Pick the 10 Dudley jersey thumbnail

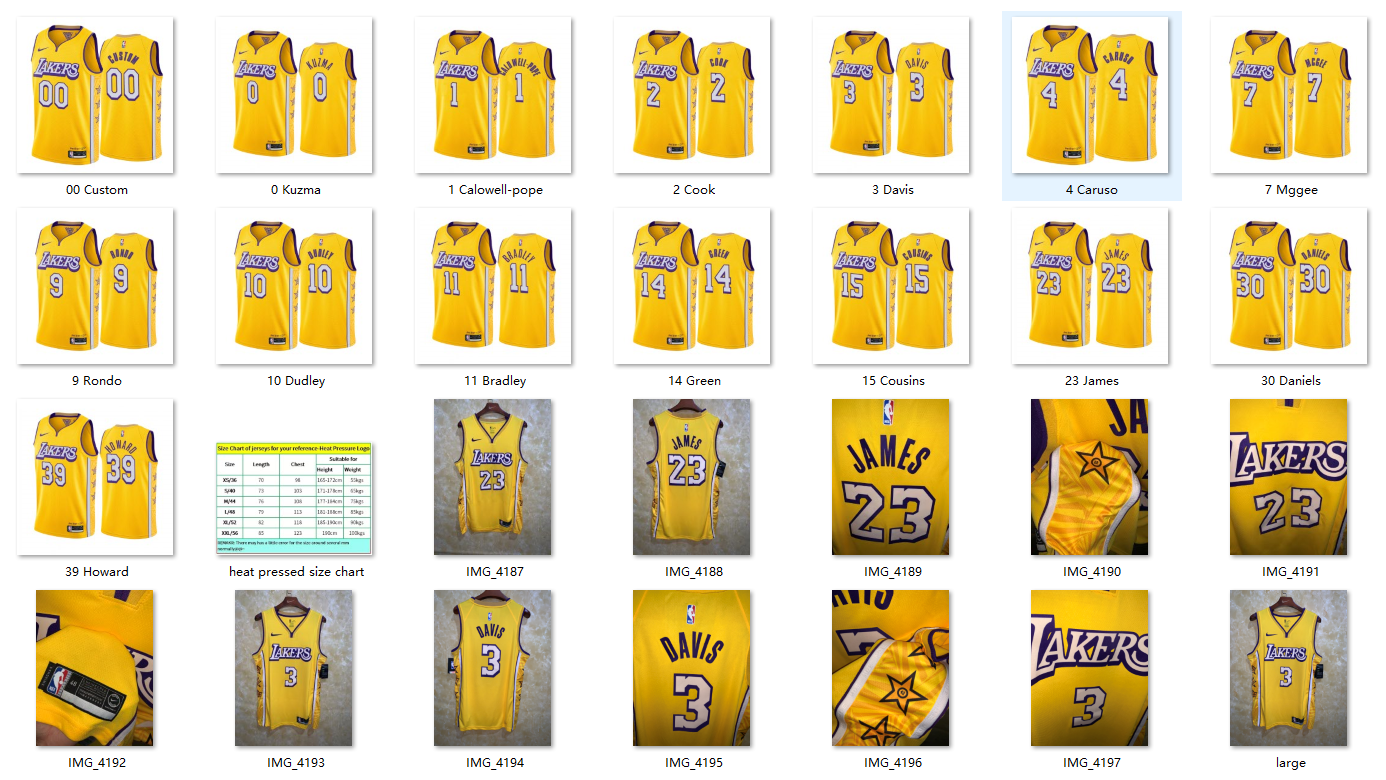point(294,286)
